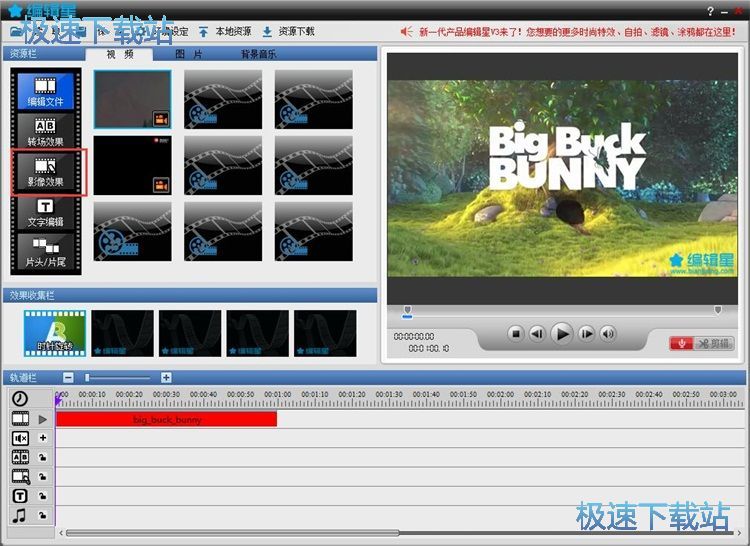The image size is (750, 546).
Task: Switch to the 背景音乐 resource tab
Action: click(x=258, y=55)
